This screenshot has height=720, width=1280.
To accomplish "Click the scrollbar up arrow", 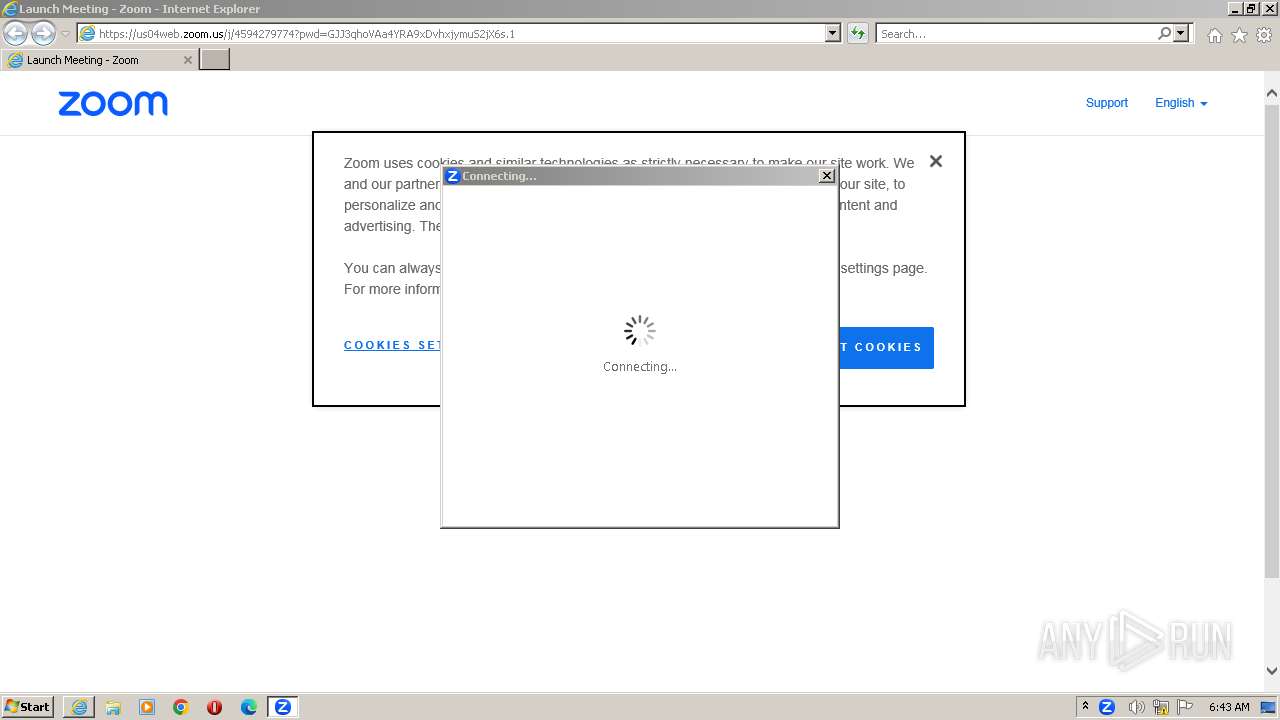I will (x=1272, y=94).
